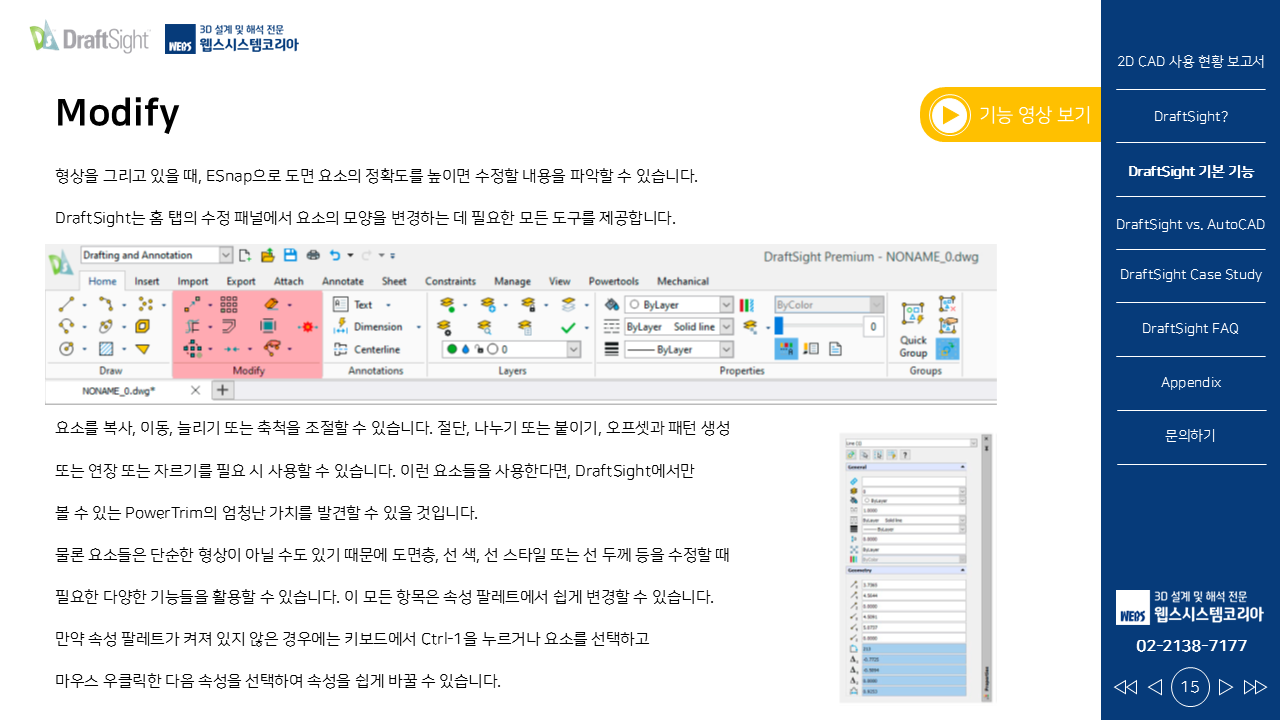Close the NONAME_0.dwg document tab

[195, 390]
